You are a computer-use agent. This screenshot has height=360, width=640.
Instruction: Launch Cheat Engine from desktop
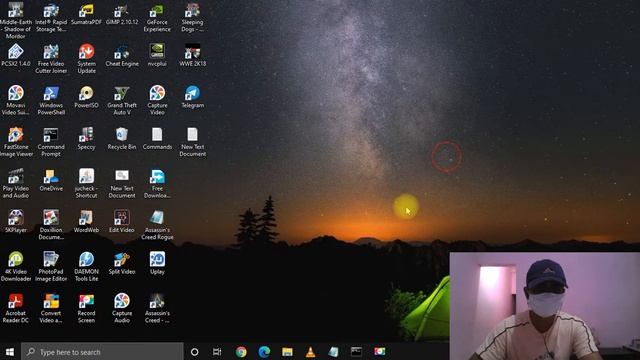(122, 56)
